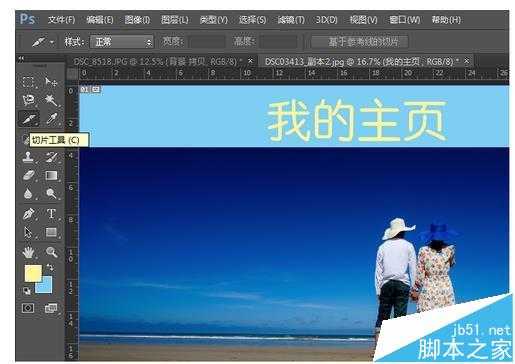Select the Zoom tool
Image resolution: width=515 pixels, height=364 pixels.
(51, 252)
